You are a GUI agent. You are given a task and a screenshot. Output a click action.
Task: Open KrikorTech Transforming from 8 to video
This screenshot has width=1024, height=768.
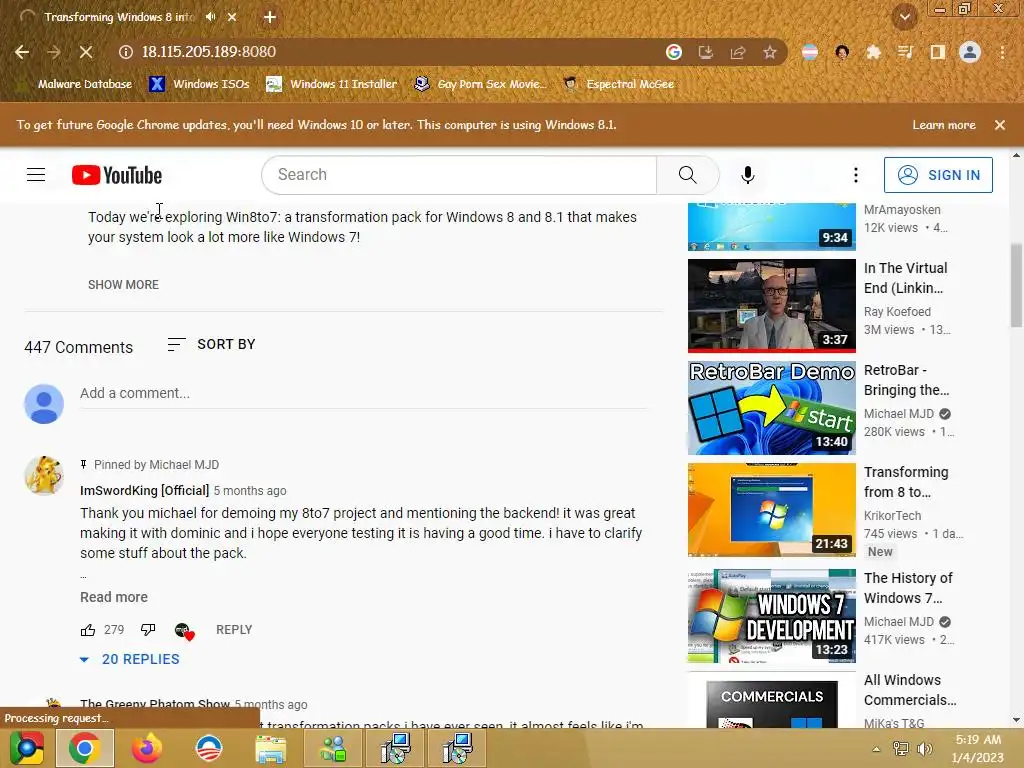(772, 510)
